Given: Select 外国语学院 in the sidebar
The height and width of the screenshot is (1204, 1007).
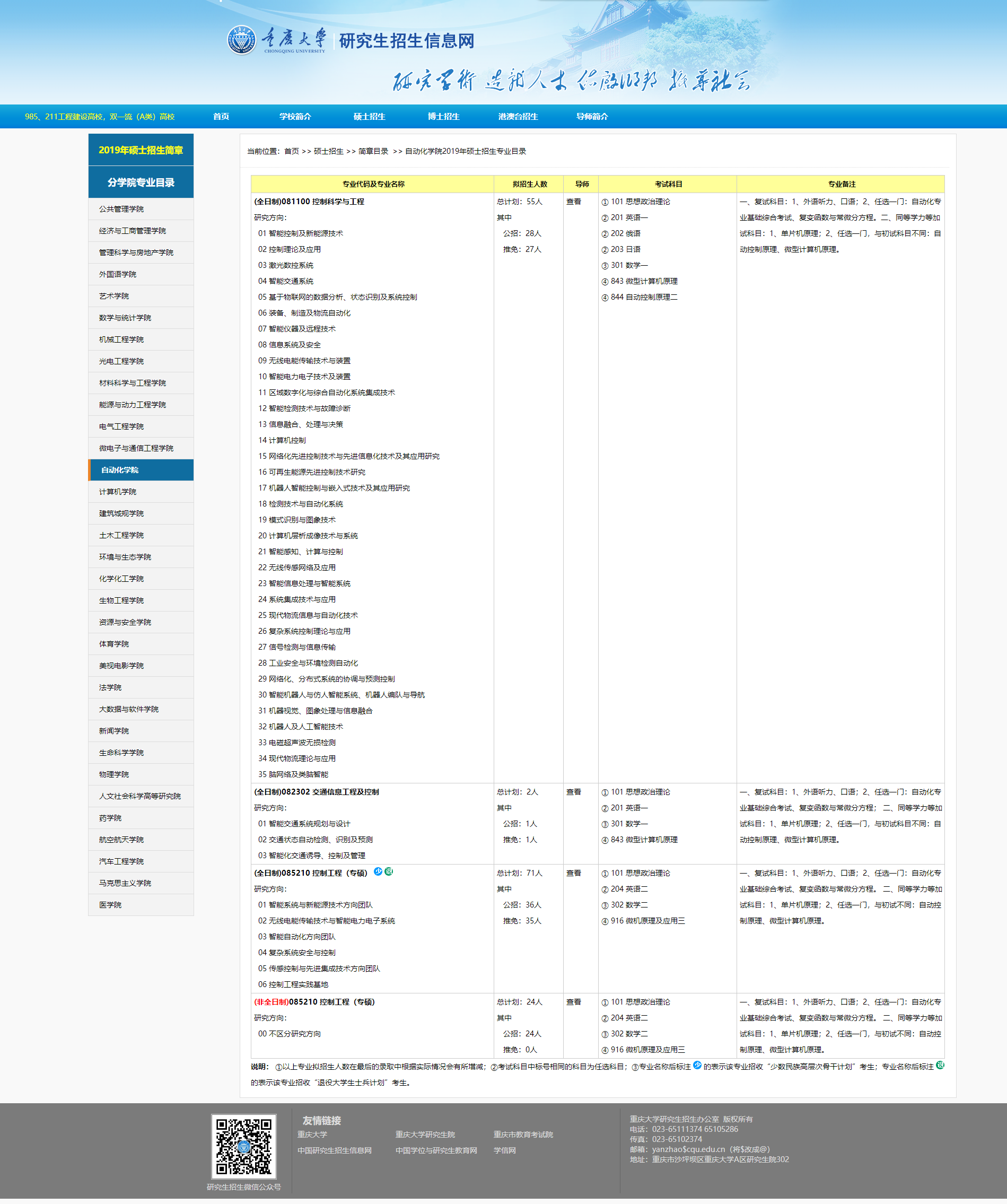Looking at the screenshot, I should pos(141,275).
